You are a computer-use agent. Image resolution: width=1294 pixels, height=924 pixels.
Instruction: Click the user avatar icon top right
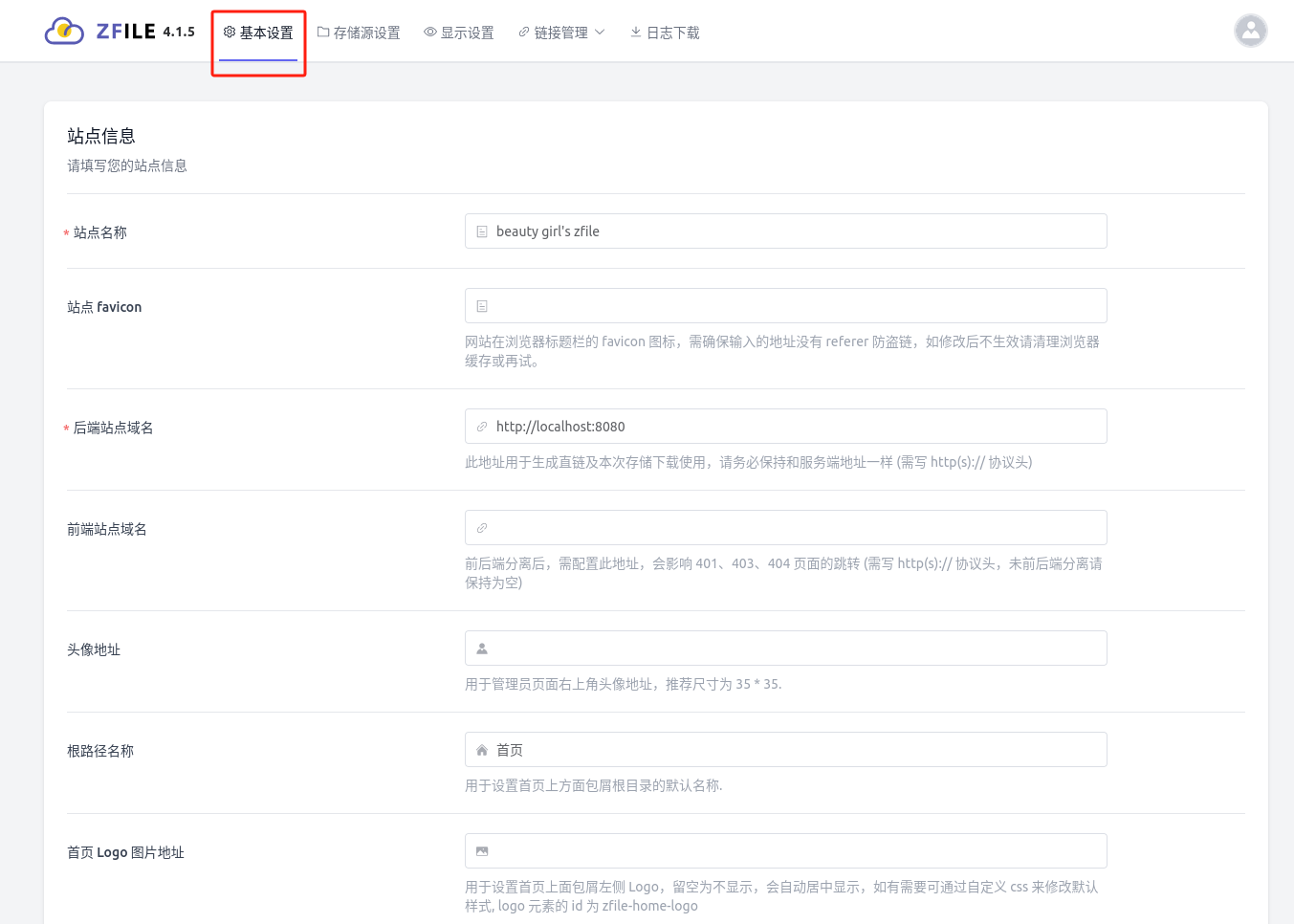1250,31
